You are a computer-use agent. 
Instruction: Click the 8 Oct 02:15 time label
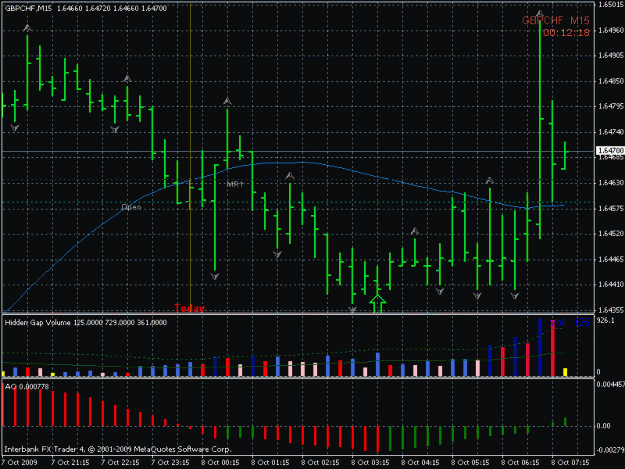[320, 462]
